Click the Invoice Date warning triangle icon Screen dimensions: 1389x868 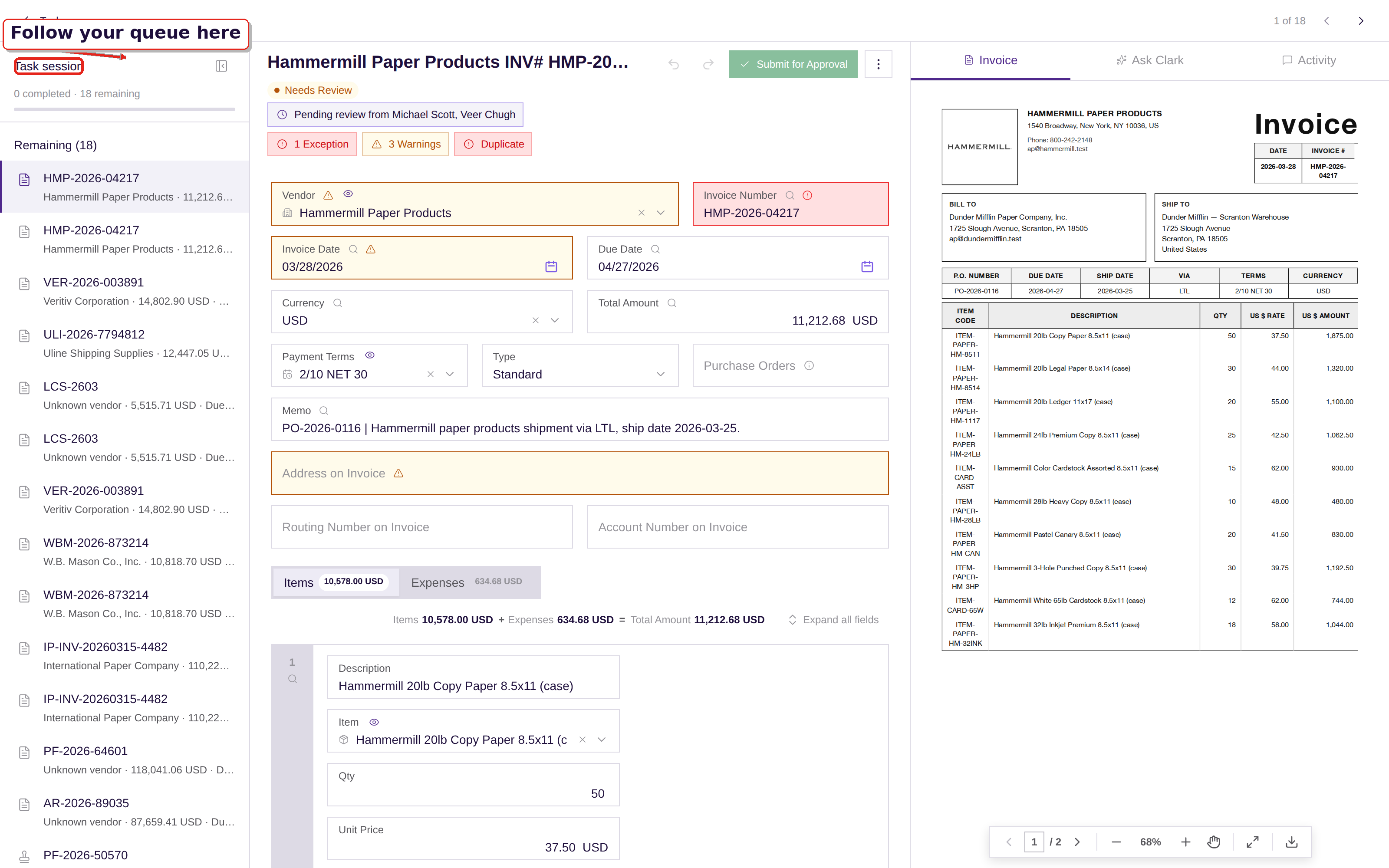point(371,249)
